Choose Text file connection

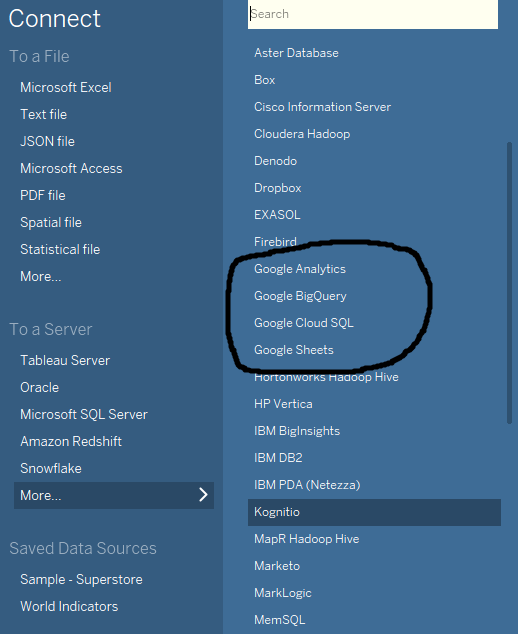(44, 114)
